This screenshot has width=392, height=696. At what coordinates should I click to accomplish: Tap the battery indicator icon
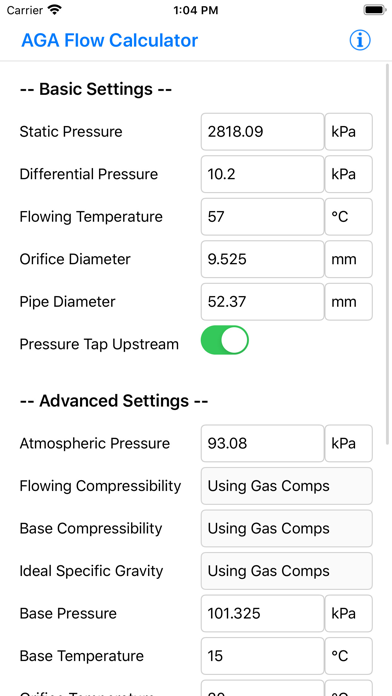tap(375, 10)
